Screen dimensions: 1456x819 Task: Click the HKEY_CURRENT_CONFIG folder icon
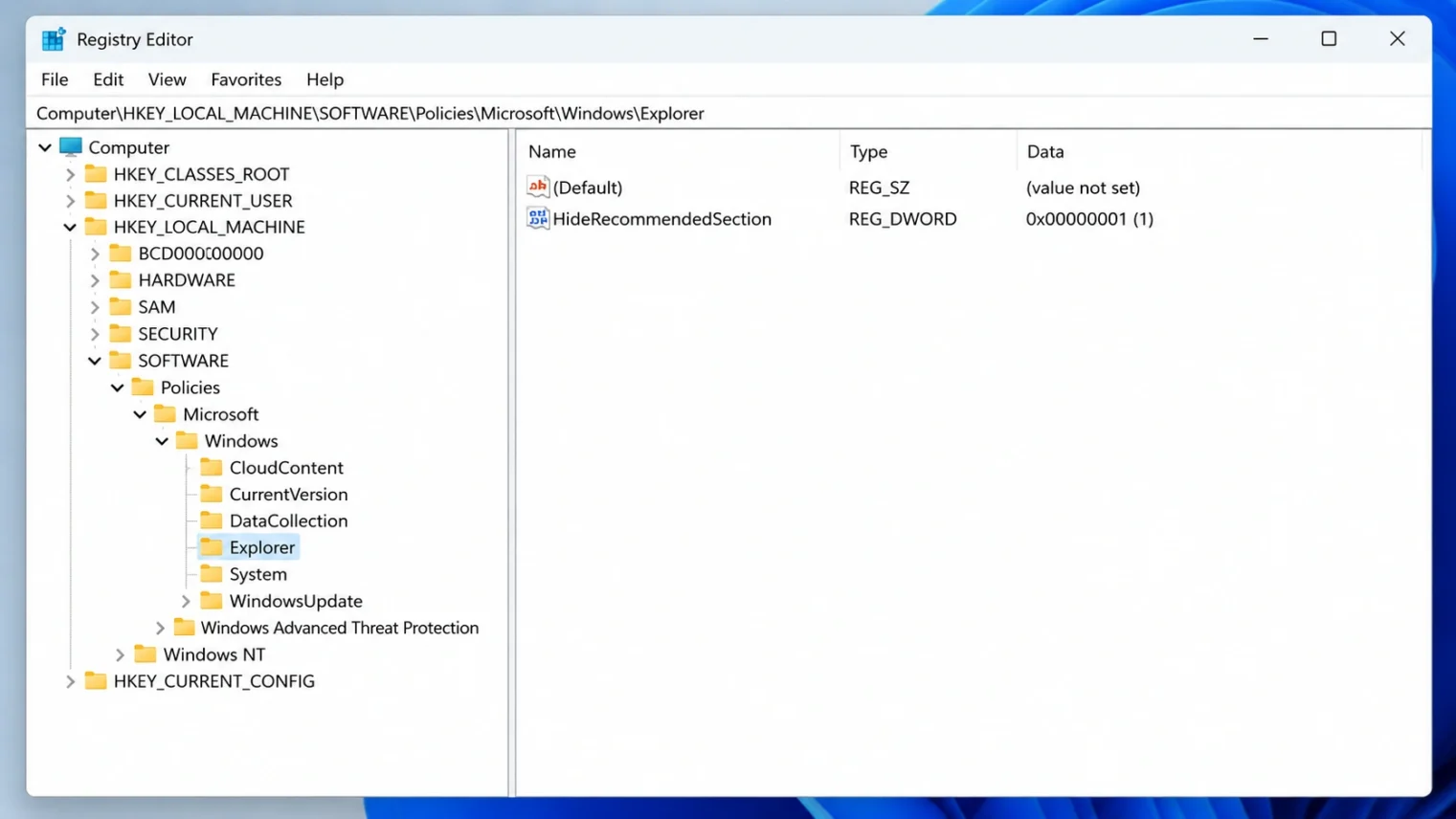pyautogui.click(x=96, y=681)
